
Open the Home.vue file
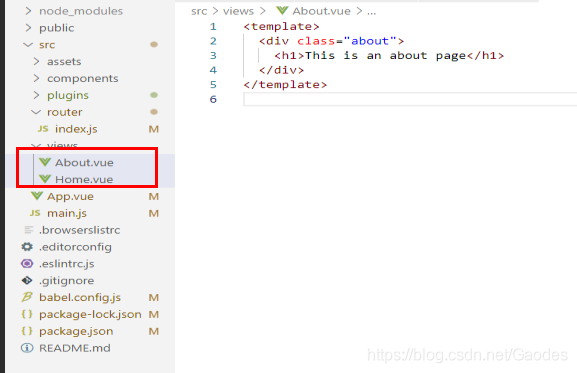(84, 179)
